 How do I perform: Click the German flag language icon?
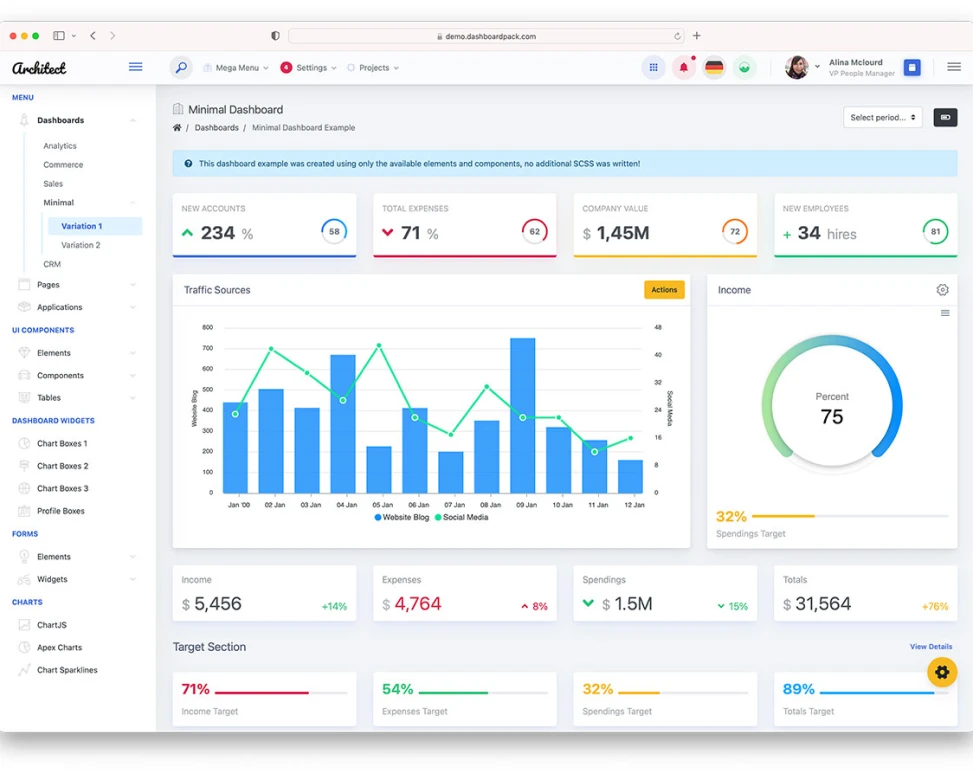(714, 67)
